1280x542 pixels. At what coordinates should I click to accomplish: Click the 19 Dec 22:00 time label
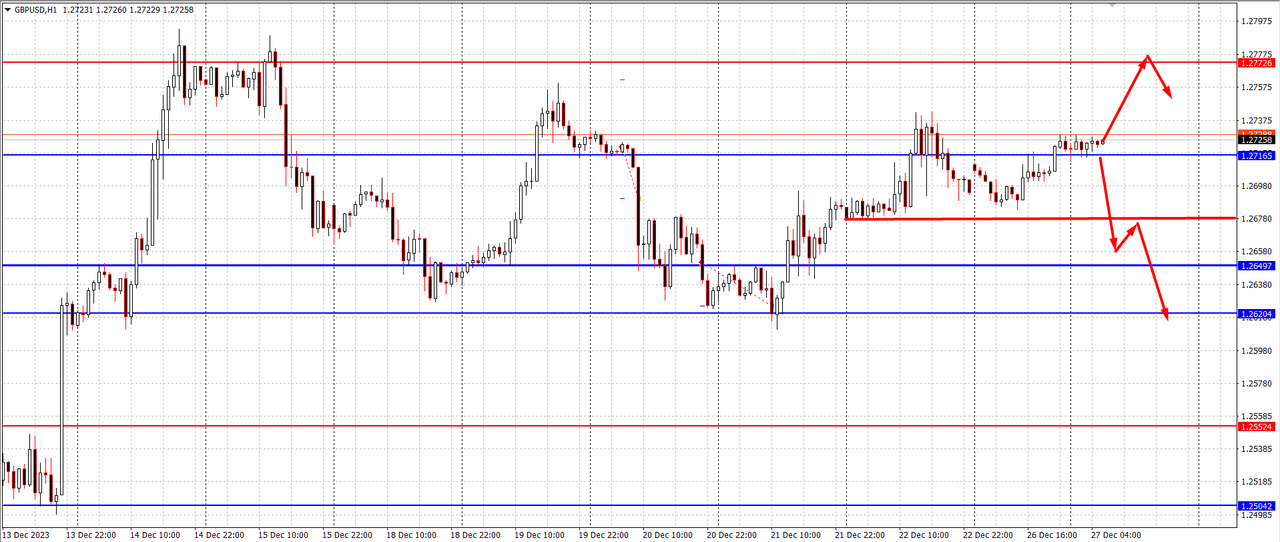[603, 535]
